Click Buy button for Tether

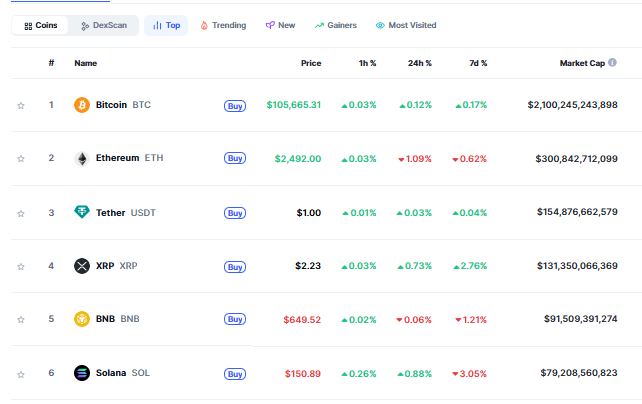point(235,213)
